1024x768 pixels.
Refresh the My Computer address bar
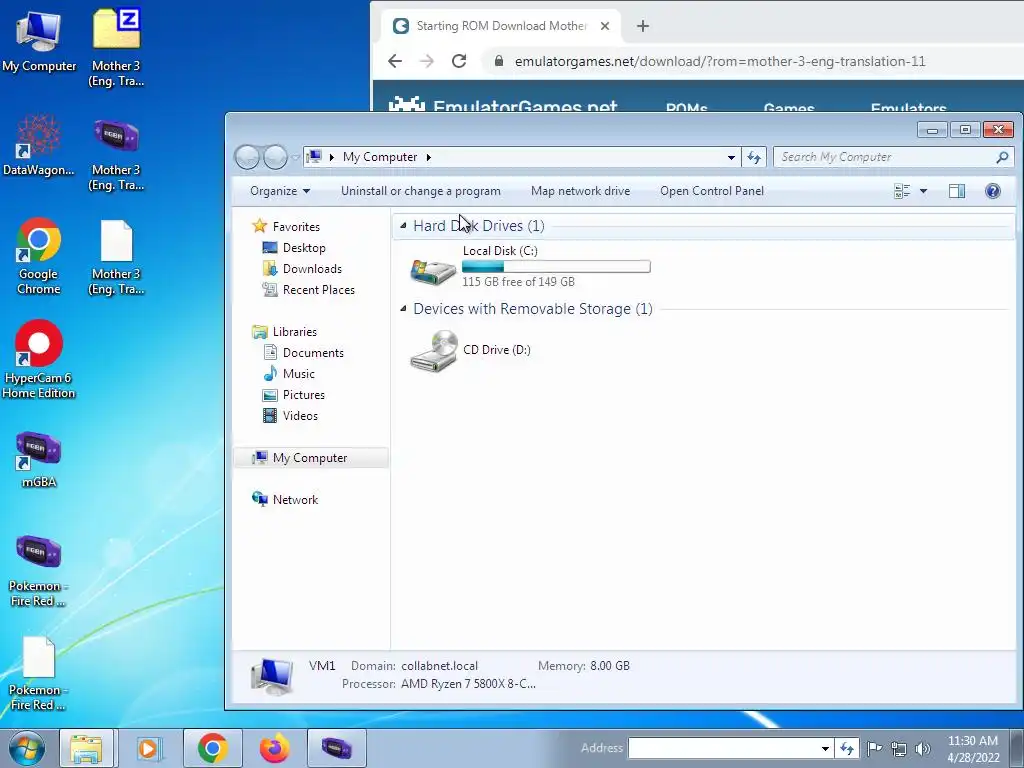[x=754, y=157]
